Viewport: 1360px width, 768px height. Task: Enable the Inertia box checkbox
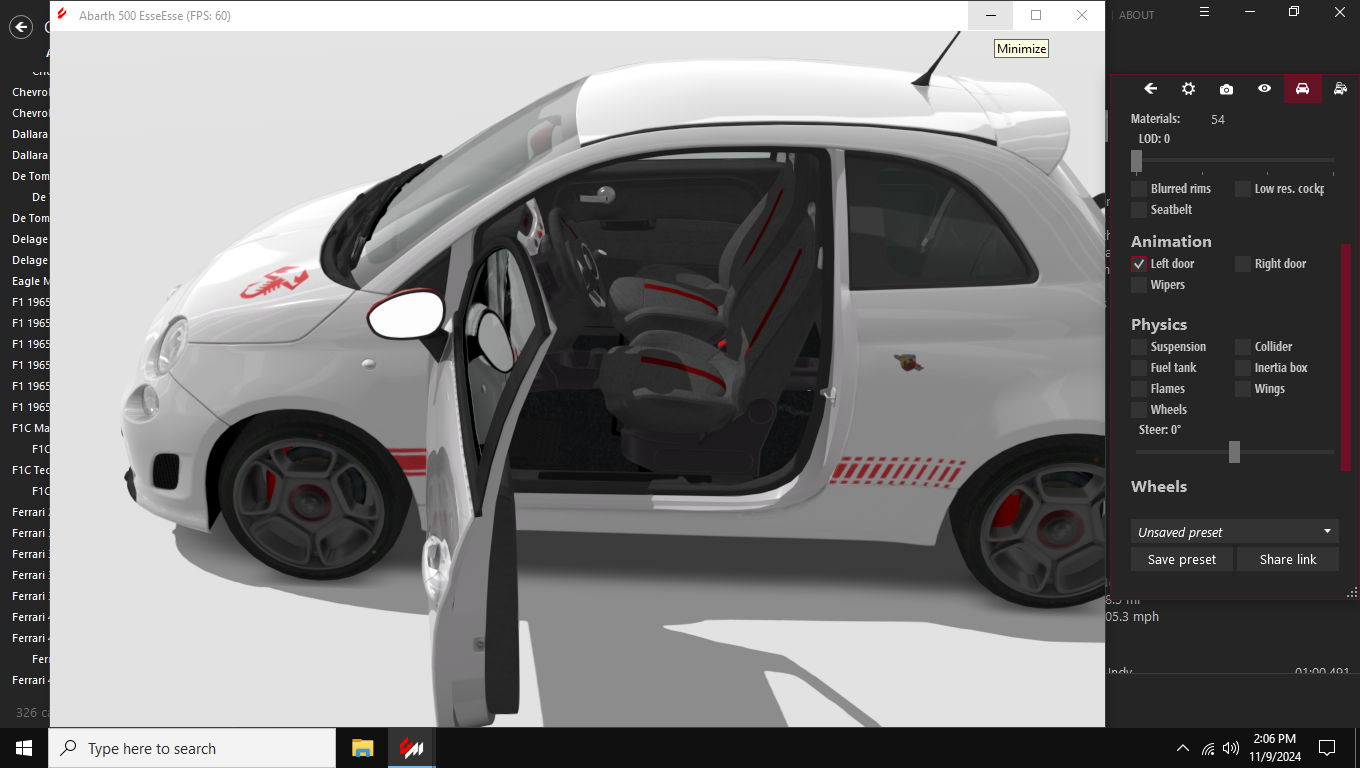click(x=1243, y=368)
